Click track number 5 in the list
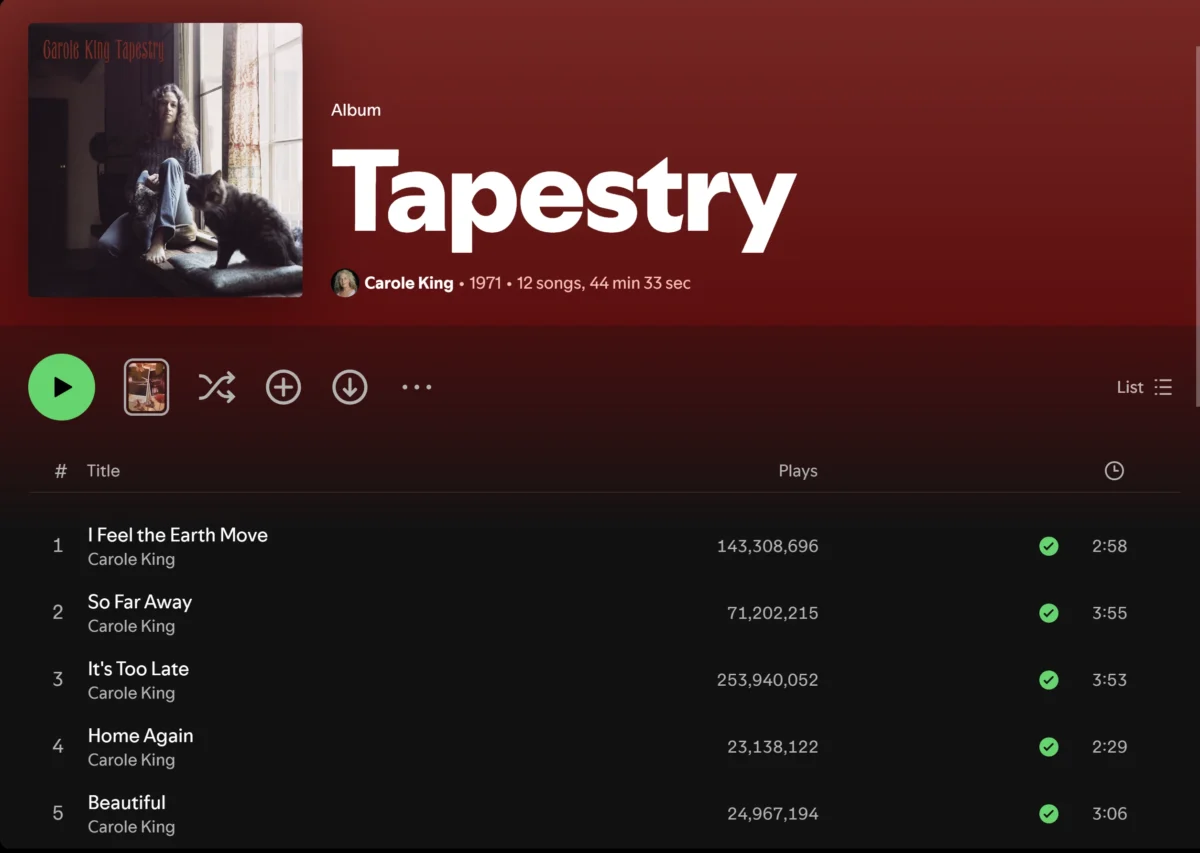1200x853 pixels. pos(58,813)
